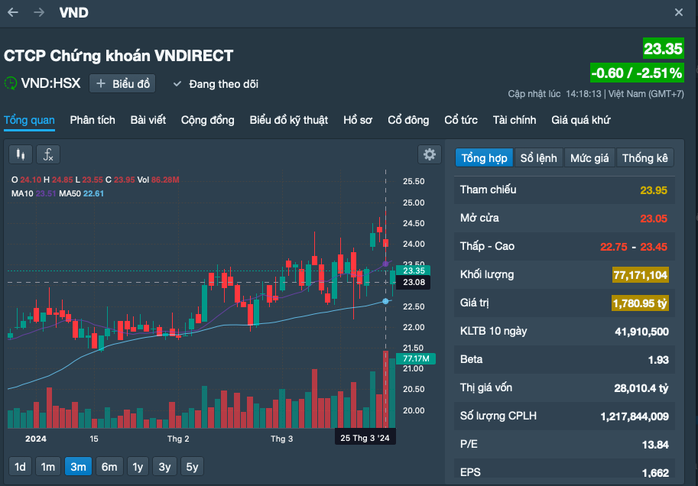Click the current price label 23.35 on the chart axis
Image resolution: width=698 pixels, height=486 pixels.
(414, 271)
